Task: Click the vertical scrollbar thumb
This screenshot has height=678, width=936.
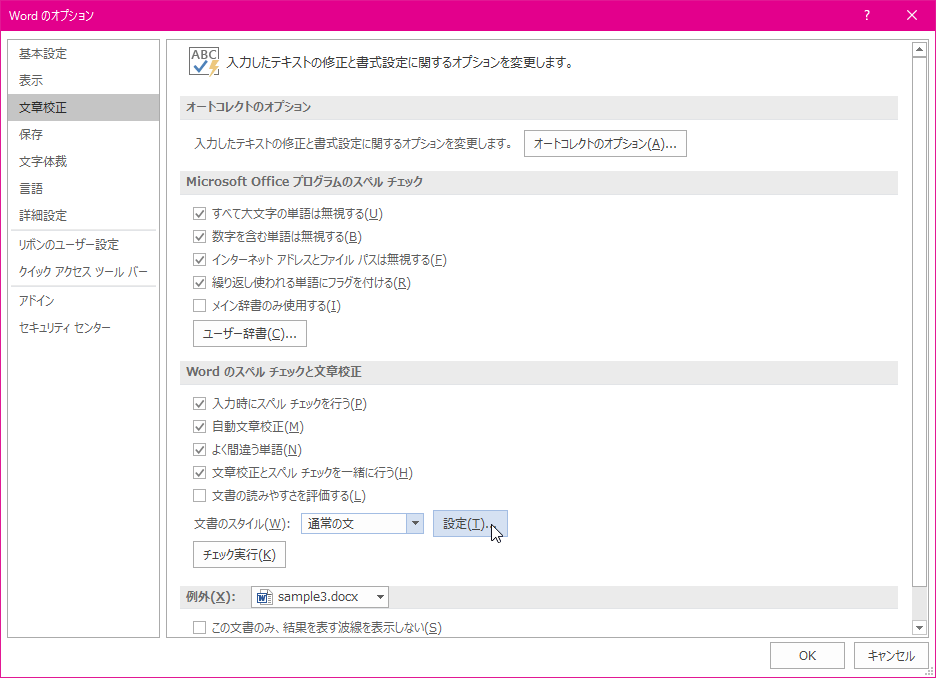Action: pos(919,322)
